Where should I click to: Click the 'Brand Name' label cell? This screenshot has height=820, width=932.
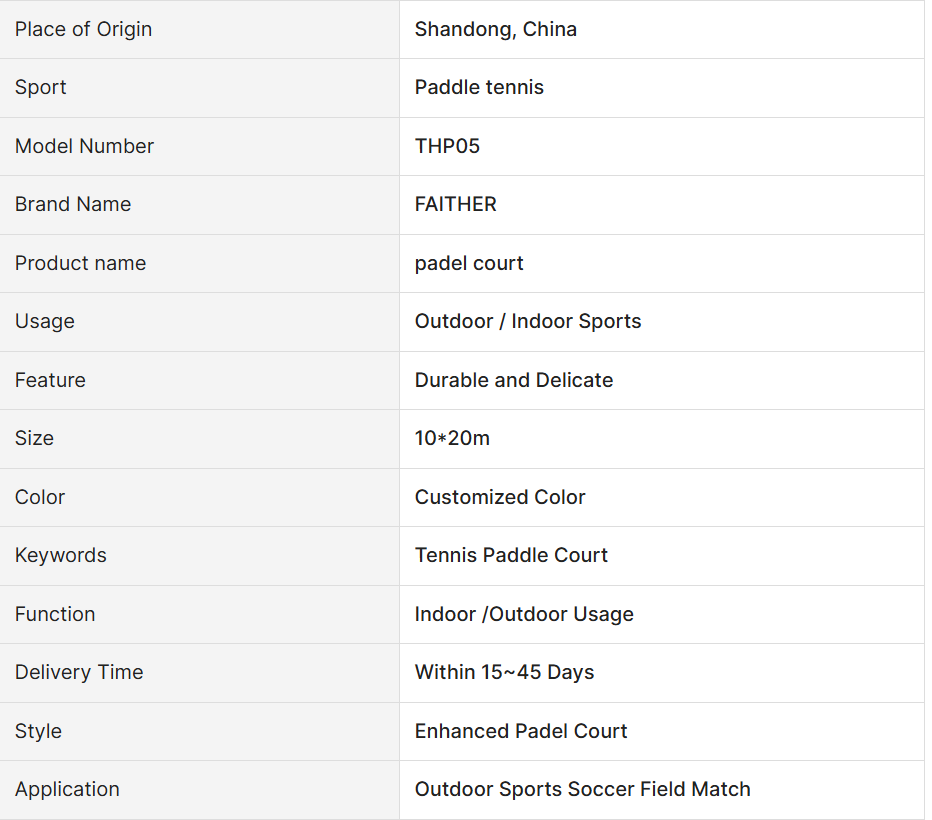pyautogui.click(x=73, y=204)
